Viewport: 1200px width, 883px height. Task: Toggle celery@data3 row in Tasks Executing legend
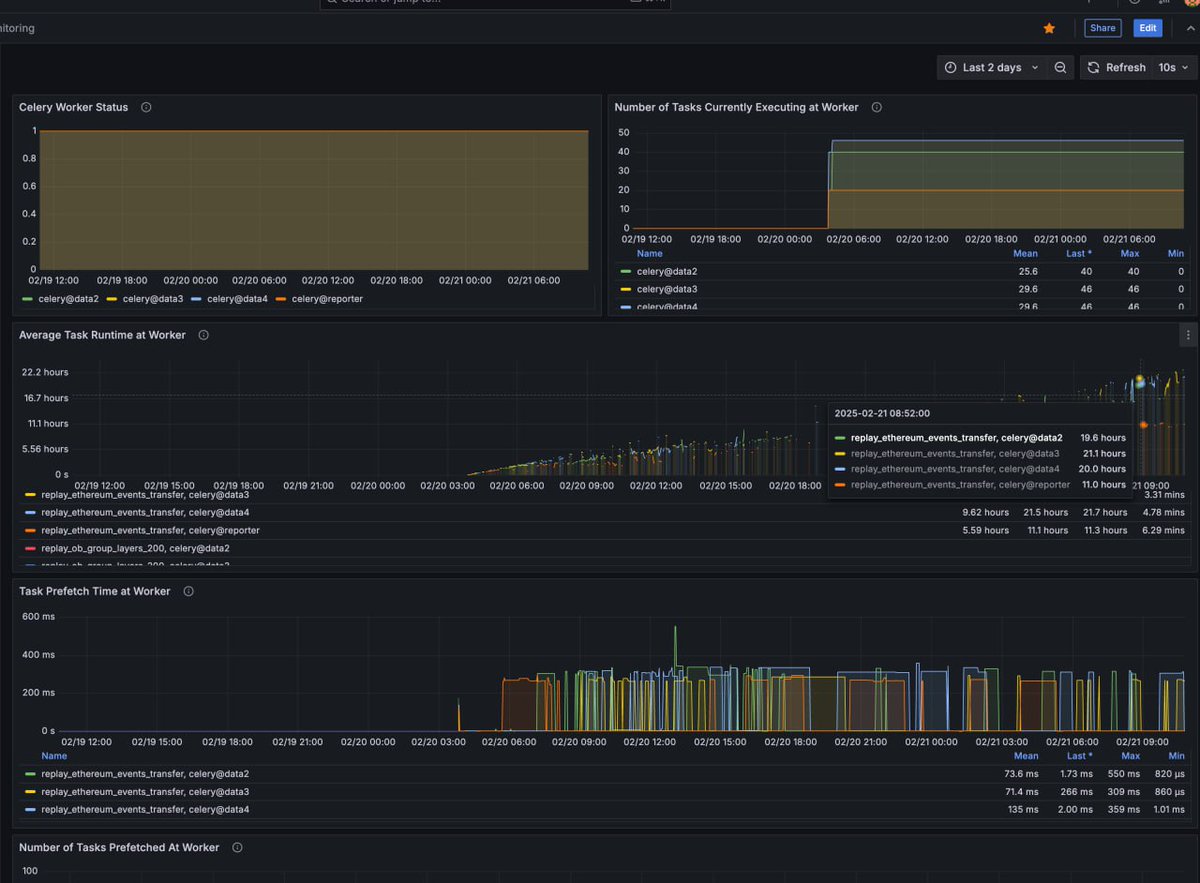pyautogui.click(x=667, y=289)
